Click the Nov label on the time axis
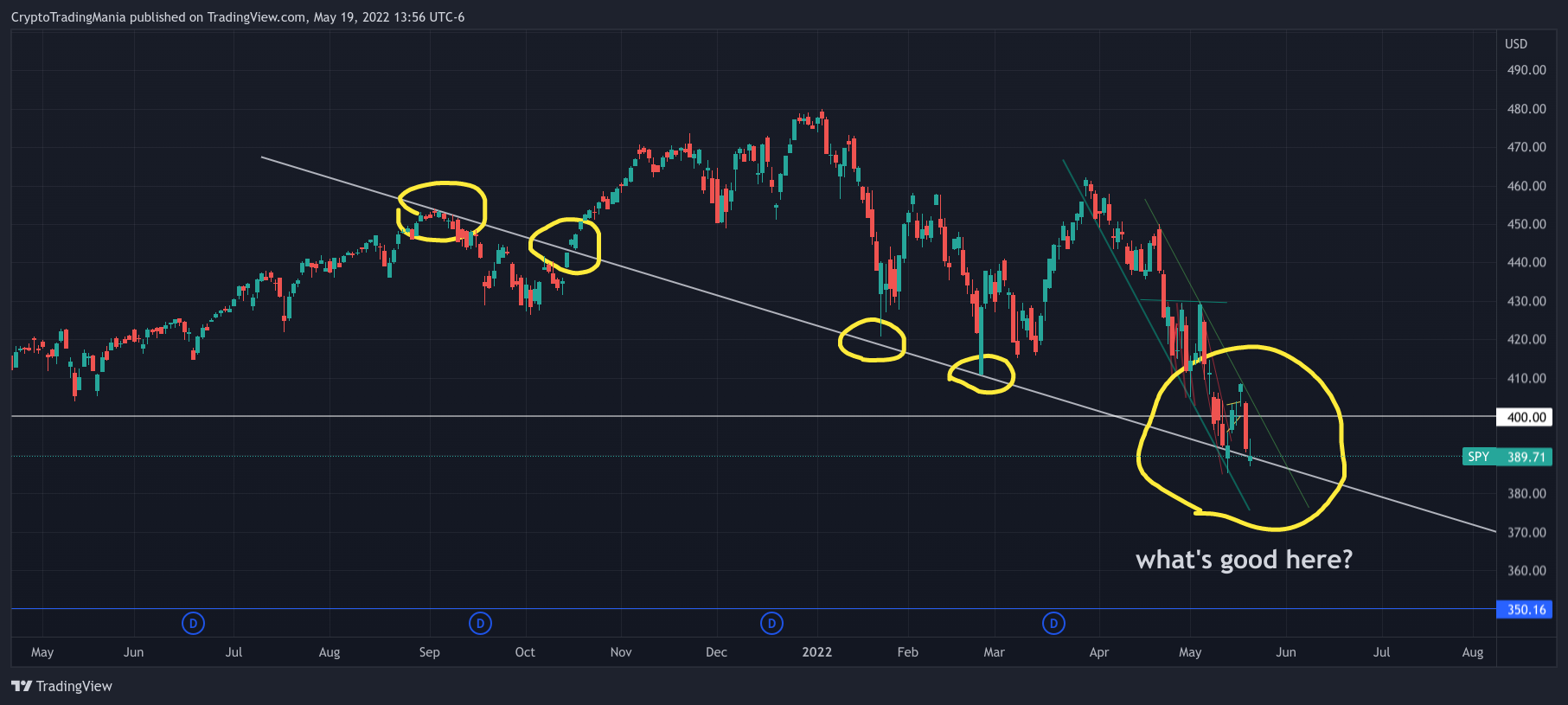 click(621, 652)
